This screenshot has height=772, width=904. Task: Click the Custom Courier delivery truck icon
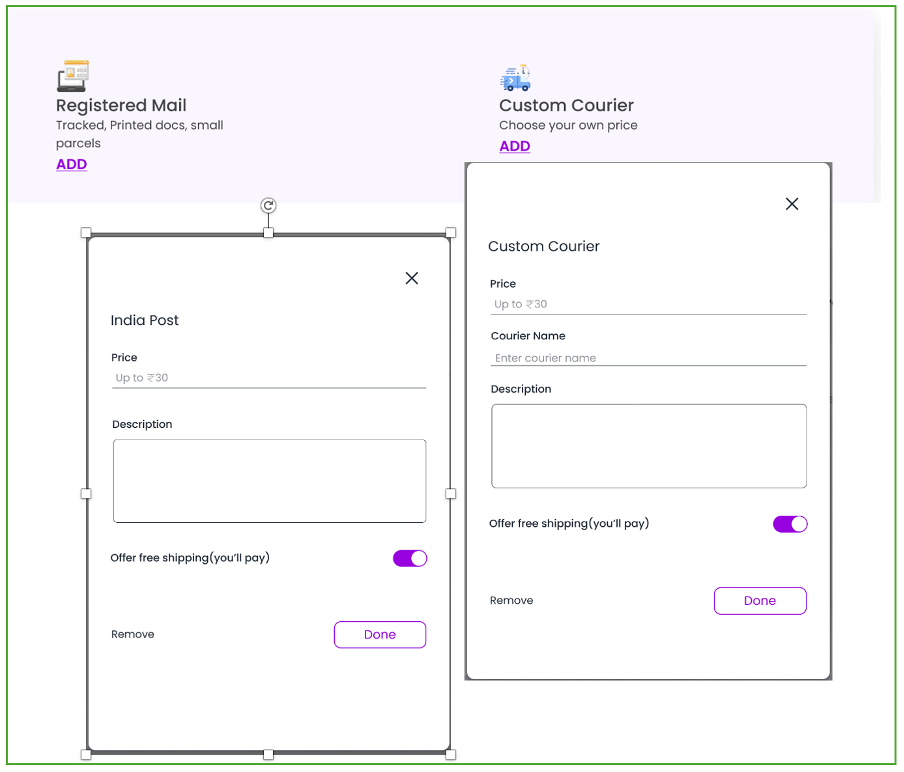tap(515, 78)
